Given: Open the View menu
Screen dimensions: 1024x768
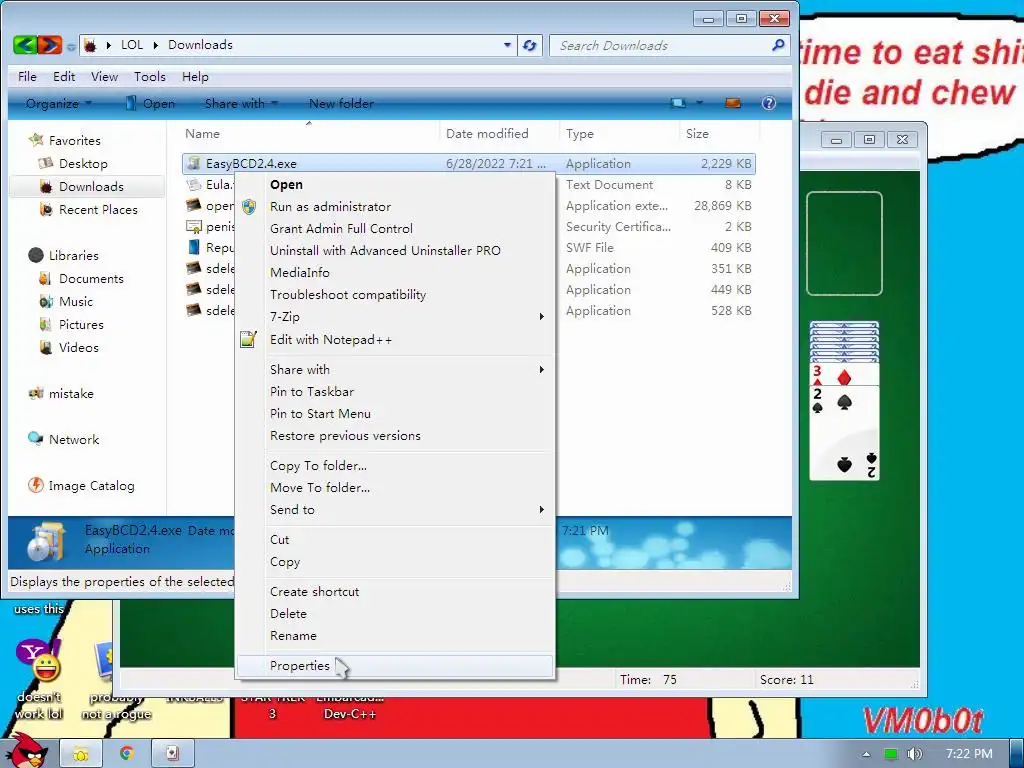Looking at the screenshot, I should [104, 76].
